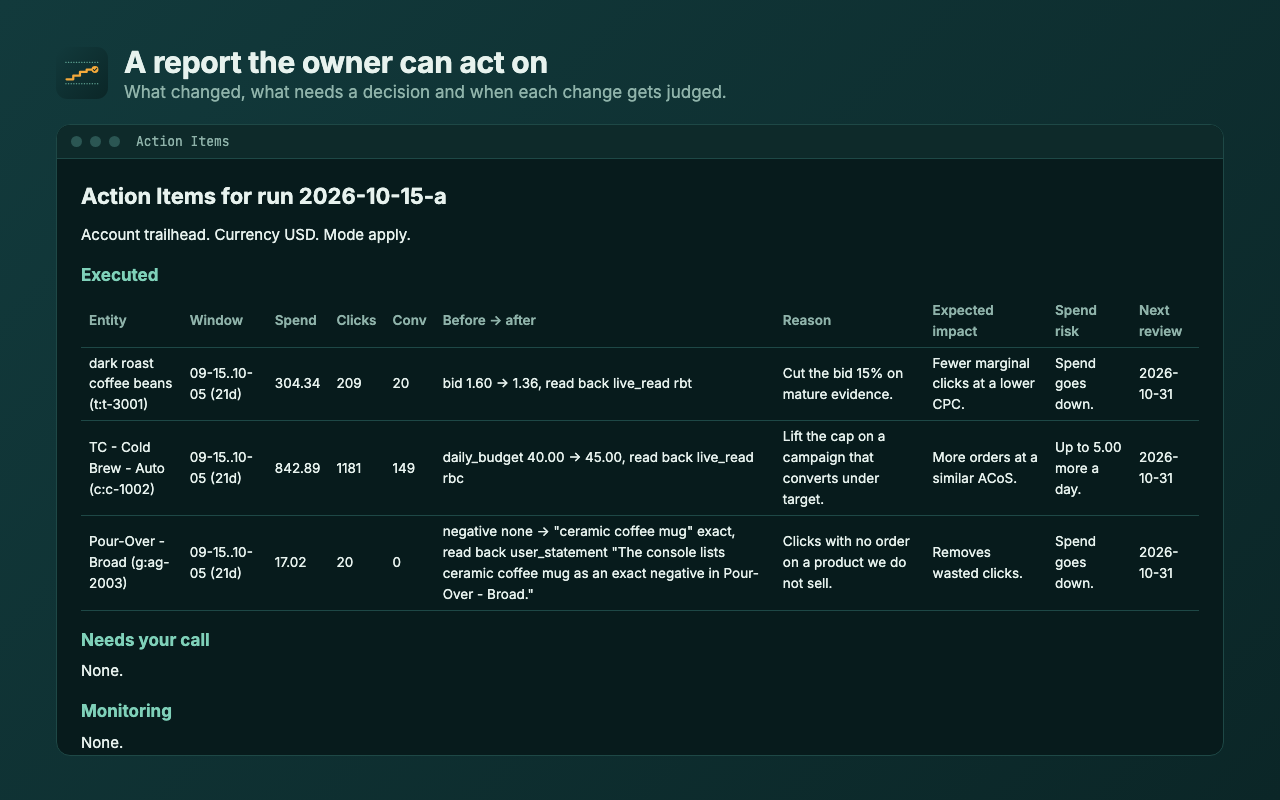1280x800 pixels.
Task: Click the "Executed" section heading
Action: 120,275
